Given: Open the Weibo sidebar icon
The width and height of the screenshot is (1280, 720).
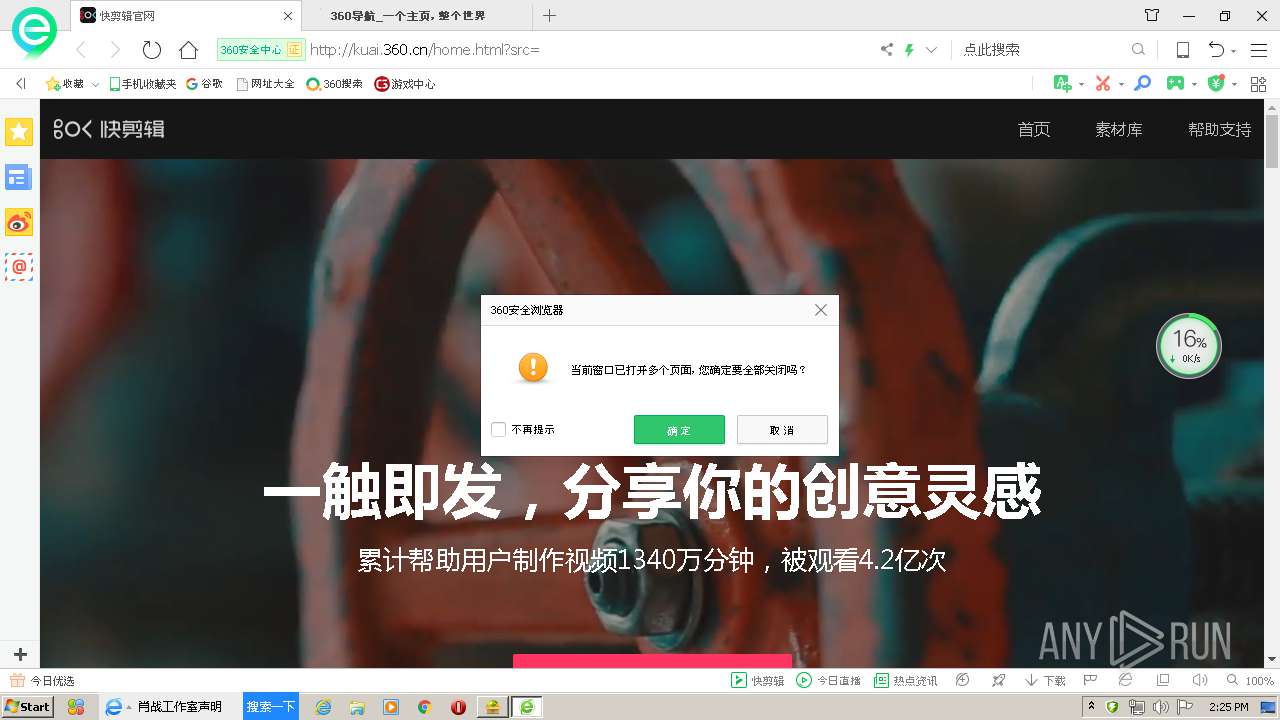Looking at the screenshot, I should click(19, 223).
